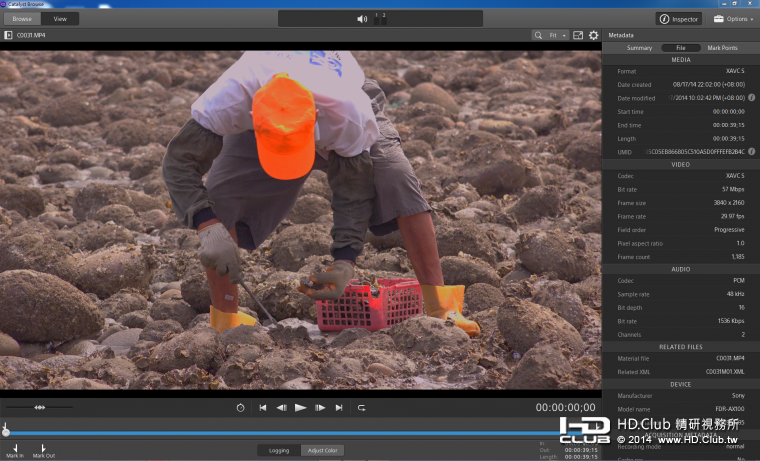760x461 pixels.
Task: Select the Frame rate 29.97 fps value
Action: [x=732, y=216]
